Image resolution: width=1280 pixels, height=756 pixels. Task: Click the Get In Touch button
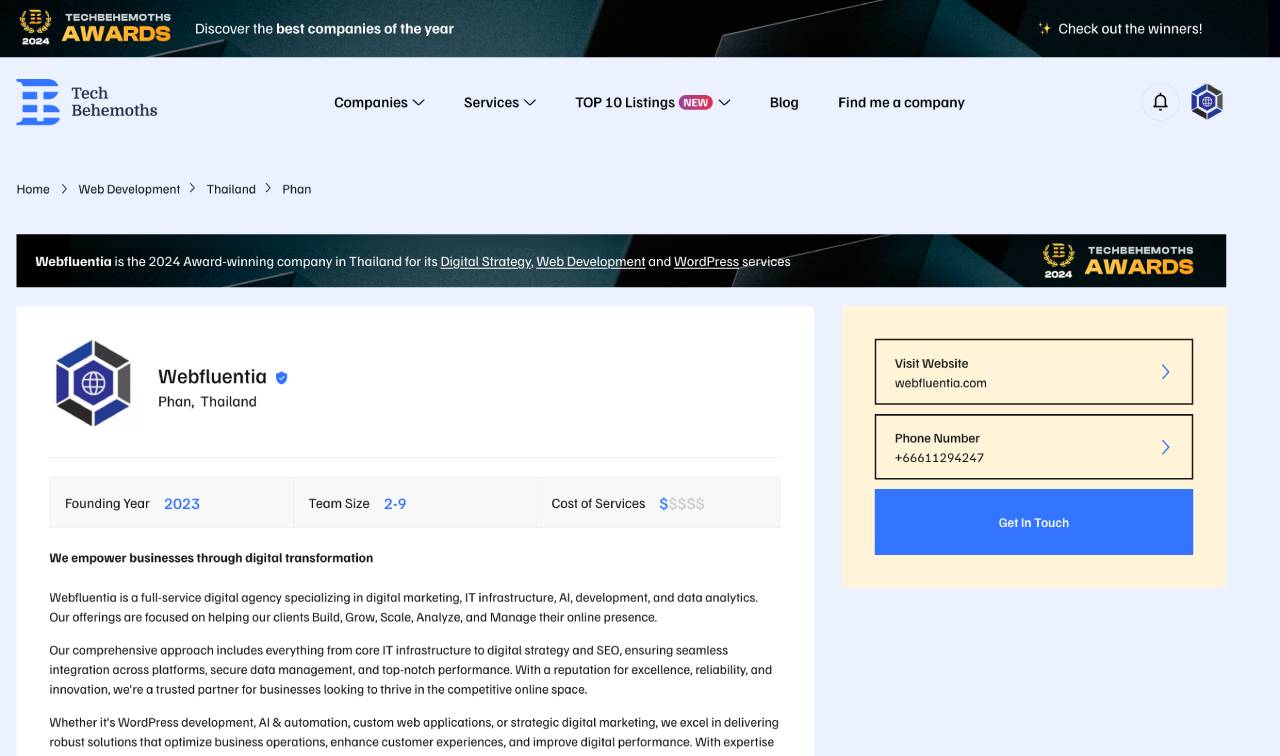(1033, 521)
